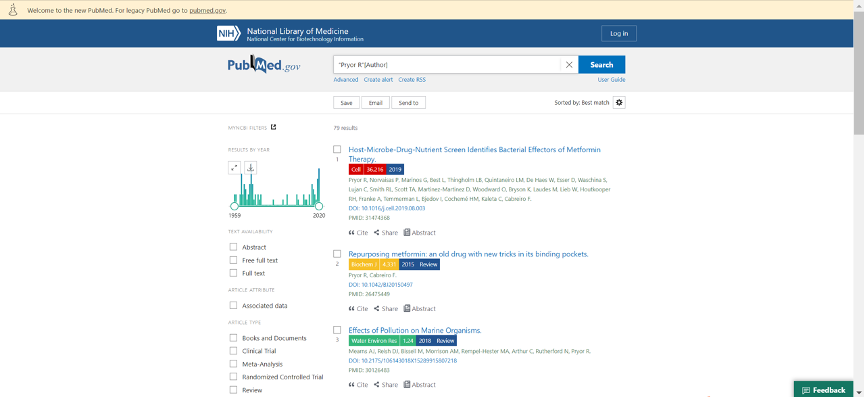This screenshot has height=397, width=864.
Task: Select checkbox for result 3 Effects of Pollution
Action: [x=337, y=330]
